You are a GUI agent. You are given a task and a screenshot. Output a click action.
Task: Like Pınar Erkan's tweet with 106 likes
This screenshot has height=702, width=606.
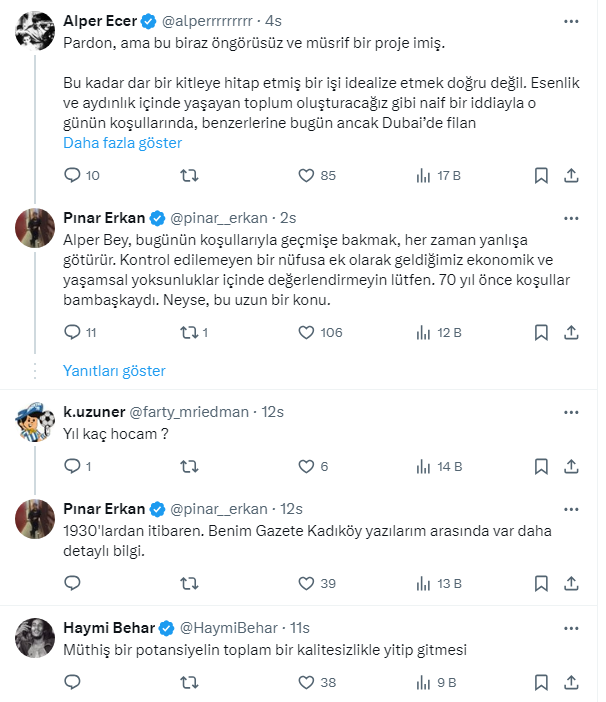click(307, 333)
